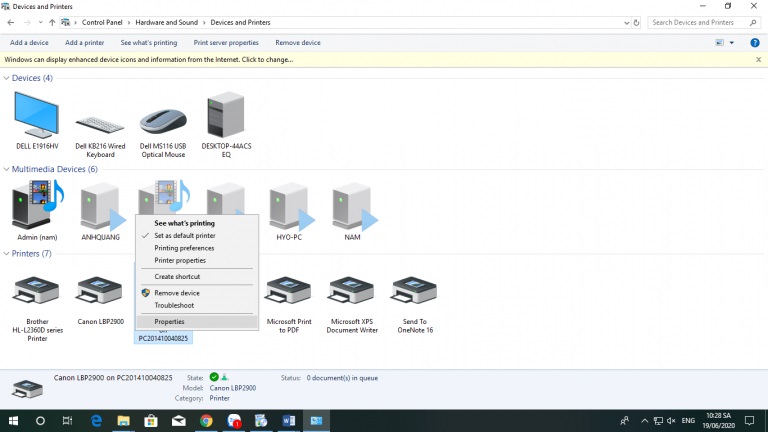Click Hardware and Sound in breadcrumb
768x432 pixels.
(x=167, y=23)
